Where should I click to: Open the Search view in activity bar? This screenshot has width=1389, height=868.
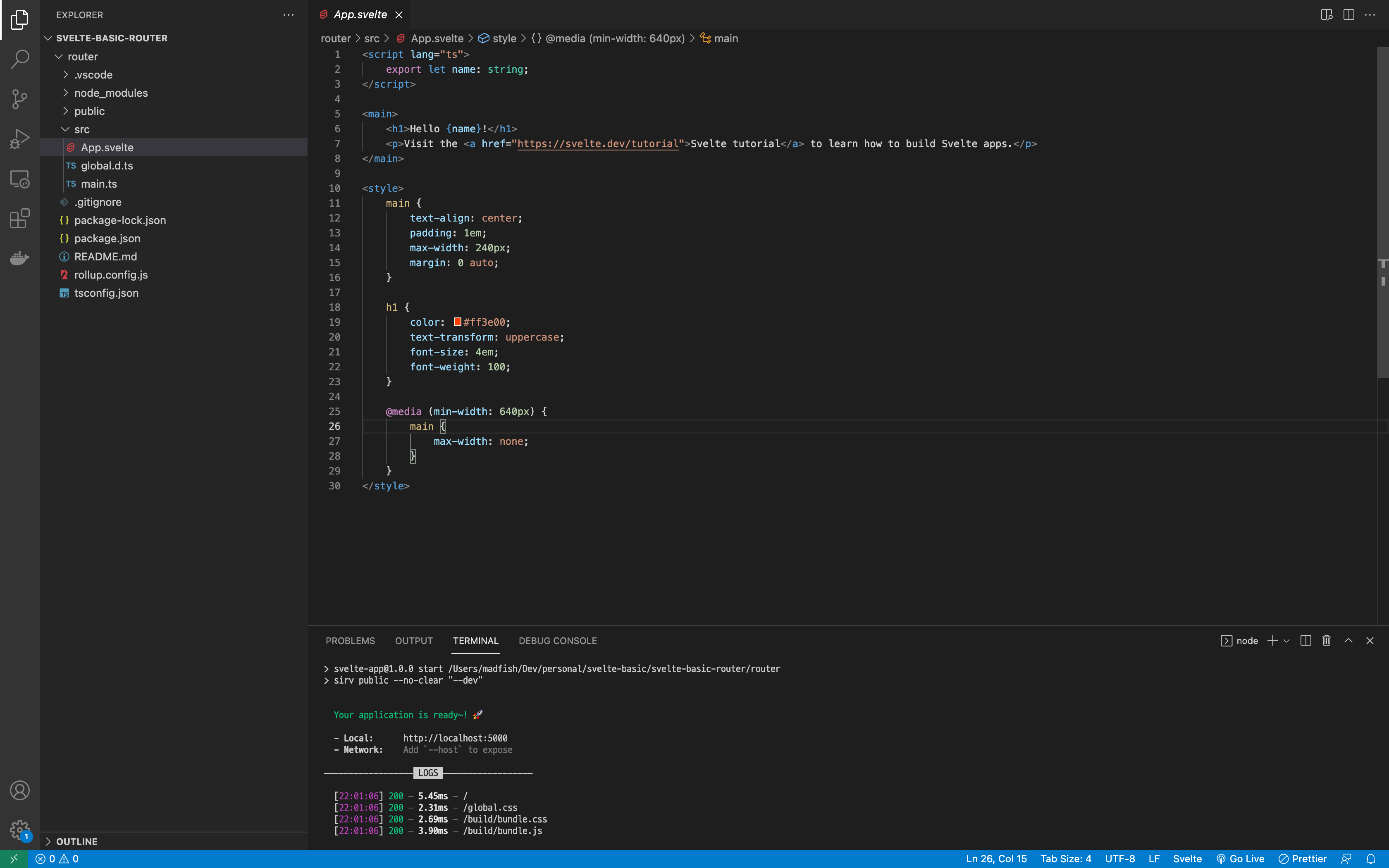19,59
